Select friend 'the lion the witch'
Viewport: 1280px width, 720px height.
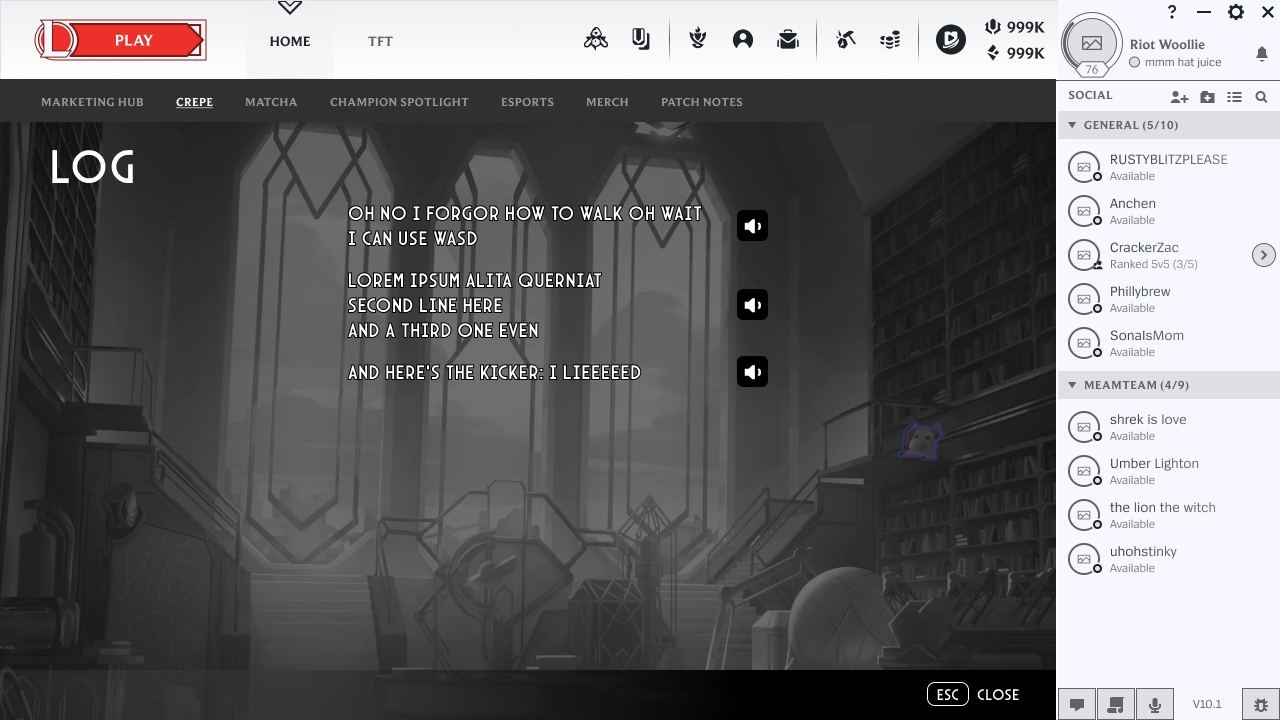click(1168, 515)
